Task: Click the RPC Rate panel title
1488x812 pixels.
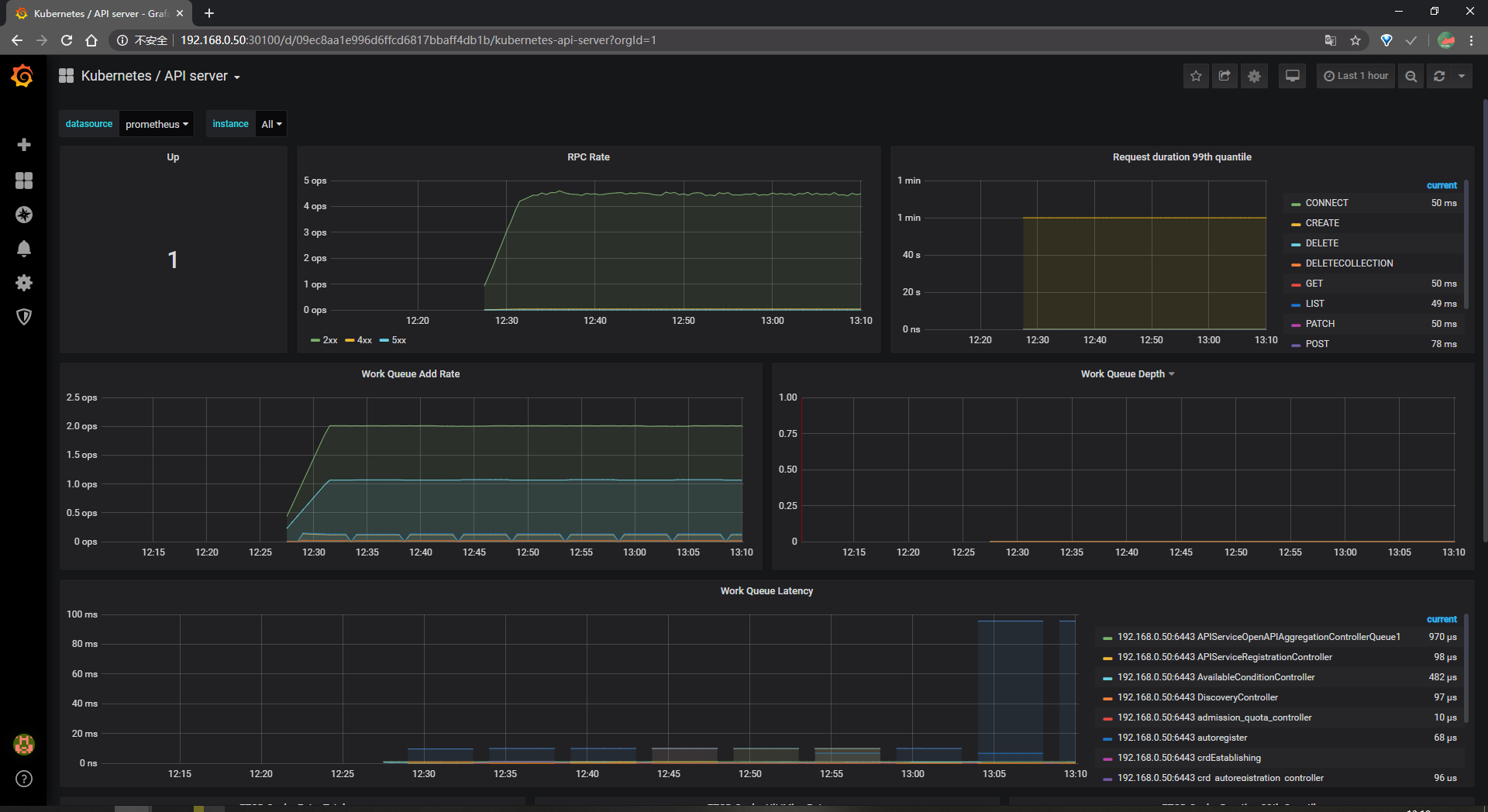Action: click(x=588, y=157)
